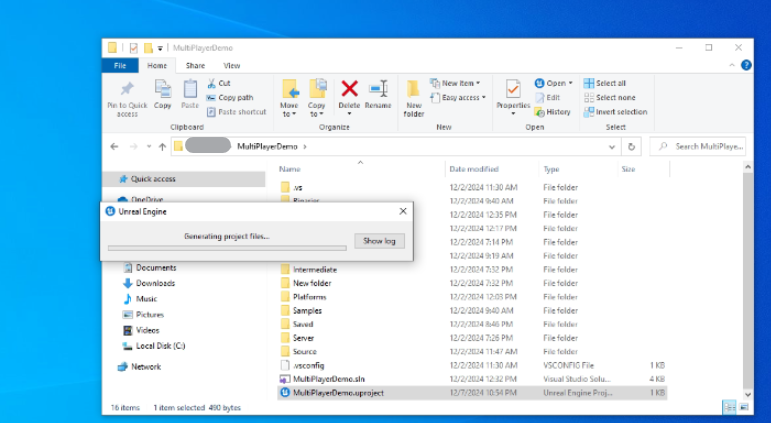This screenshot has width=771, height=423.
Task: Click the New folder ribbon icon
Action: tap(414, 92)
